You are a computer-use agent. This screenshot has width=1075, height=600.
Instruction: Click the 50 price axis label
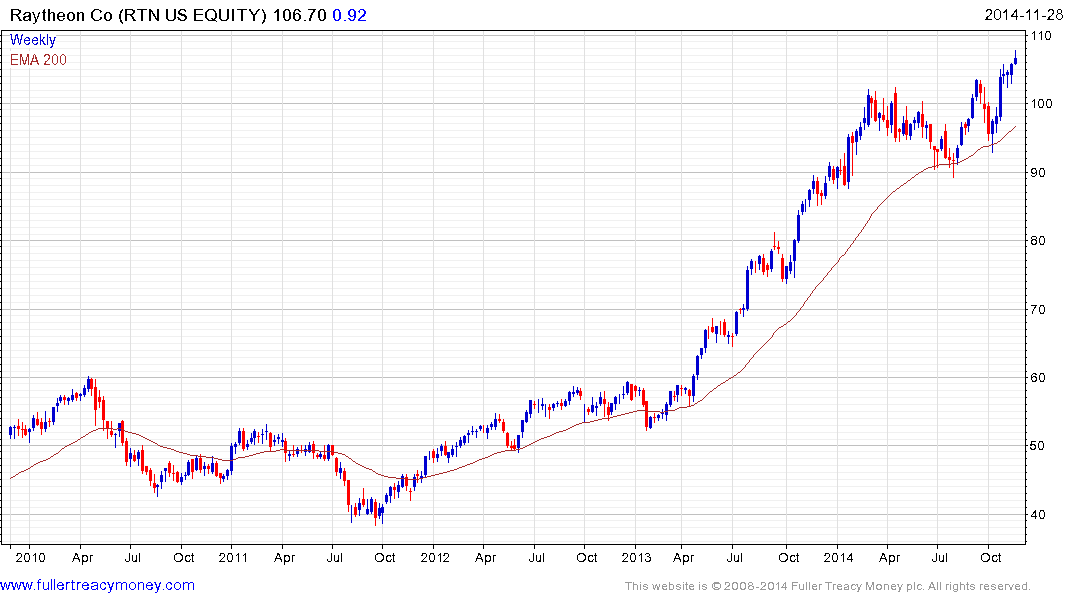(x=1038, y=446)
